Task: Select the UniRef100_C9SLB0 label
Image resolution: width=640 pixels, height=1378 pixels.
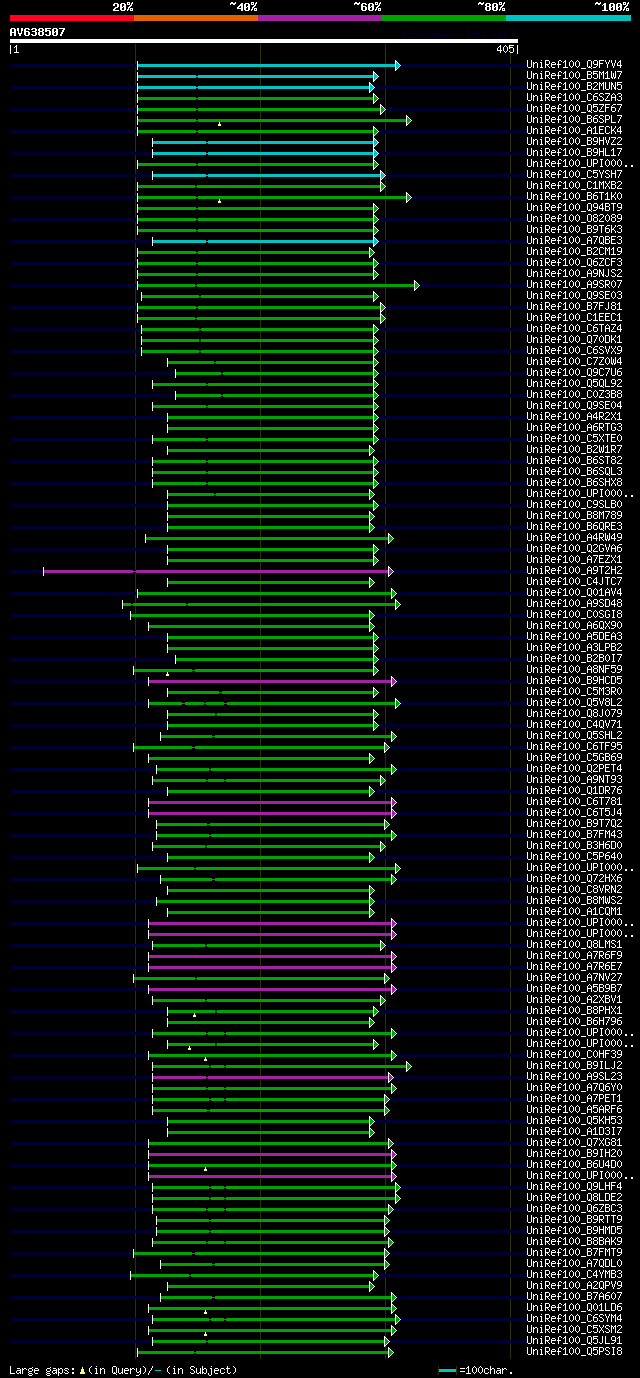Action: pyautogui.click(x=574, y=505)
